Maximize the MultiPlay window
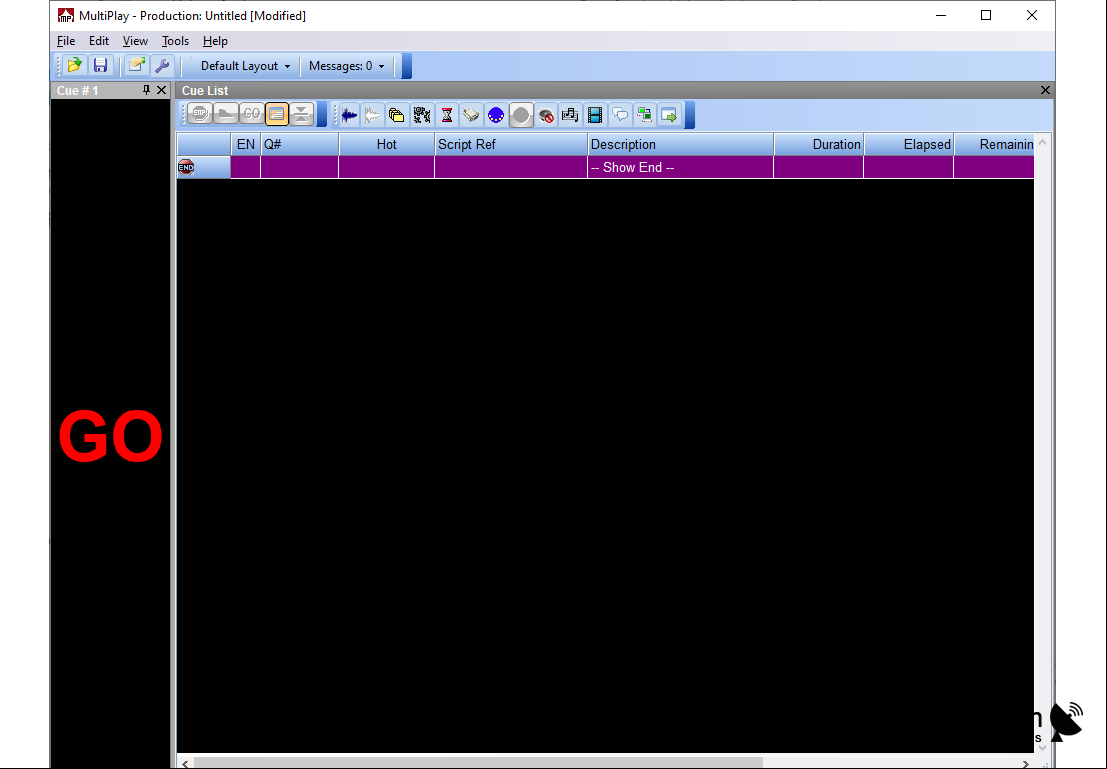Viewport: 1107px width, 769px height. click(986, 16)
